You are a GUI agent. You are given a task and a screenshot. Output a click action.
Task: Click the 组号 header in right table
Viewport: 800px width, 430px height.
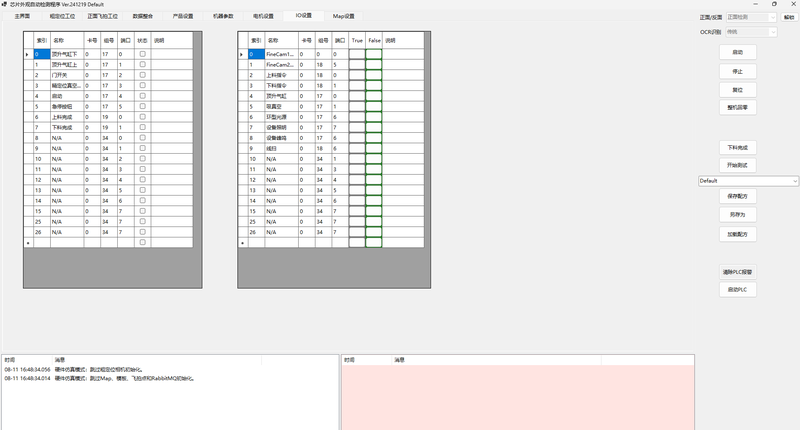(x=323, y=40)
